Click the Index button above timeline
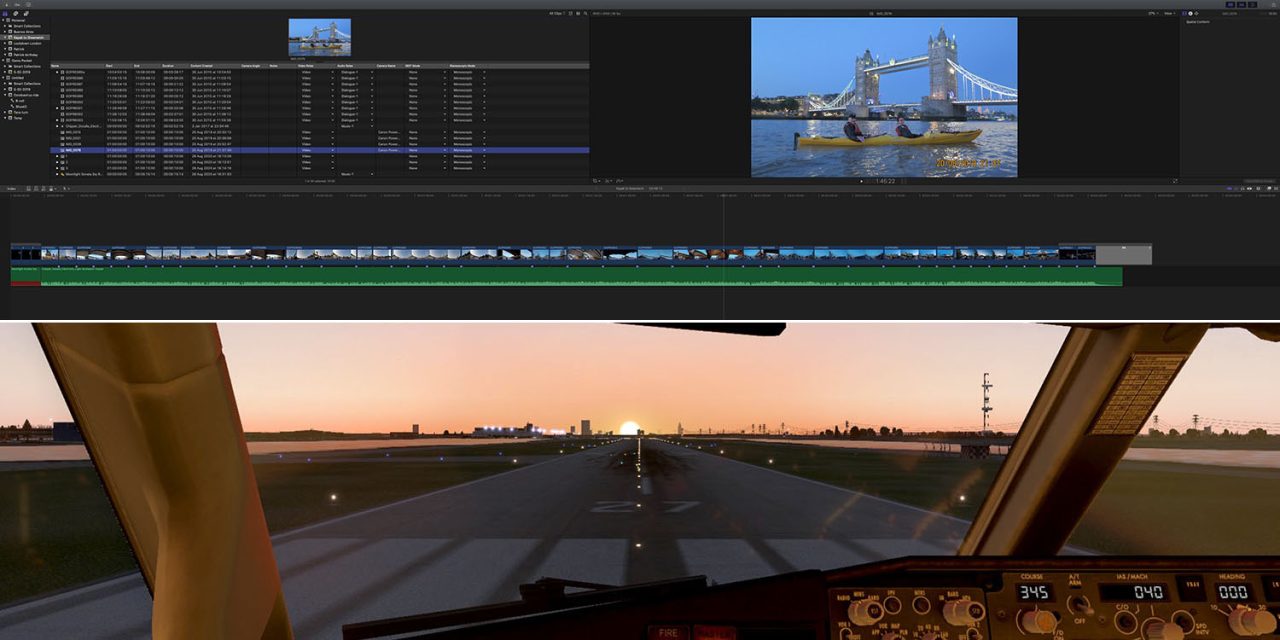The width and height of the screenshot is (1280, 640). [12, 188]
